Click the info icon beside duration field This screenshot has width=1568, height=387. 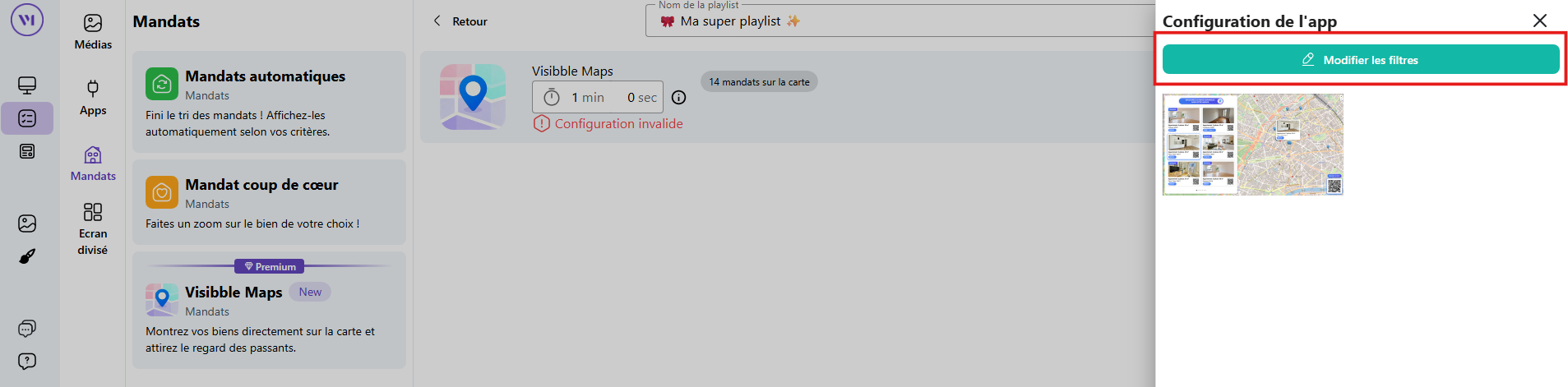tap(678, 98)
